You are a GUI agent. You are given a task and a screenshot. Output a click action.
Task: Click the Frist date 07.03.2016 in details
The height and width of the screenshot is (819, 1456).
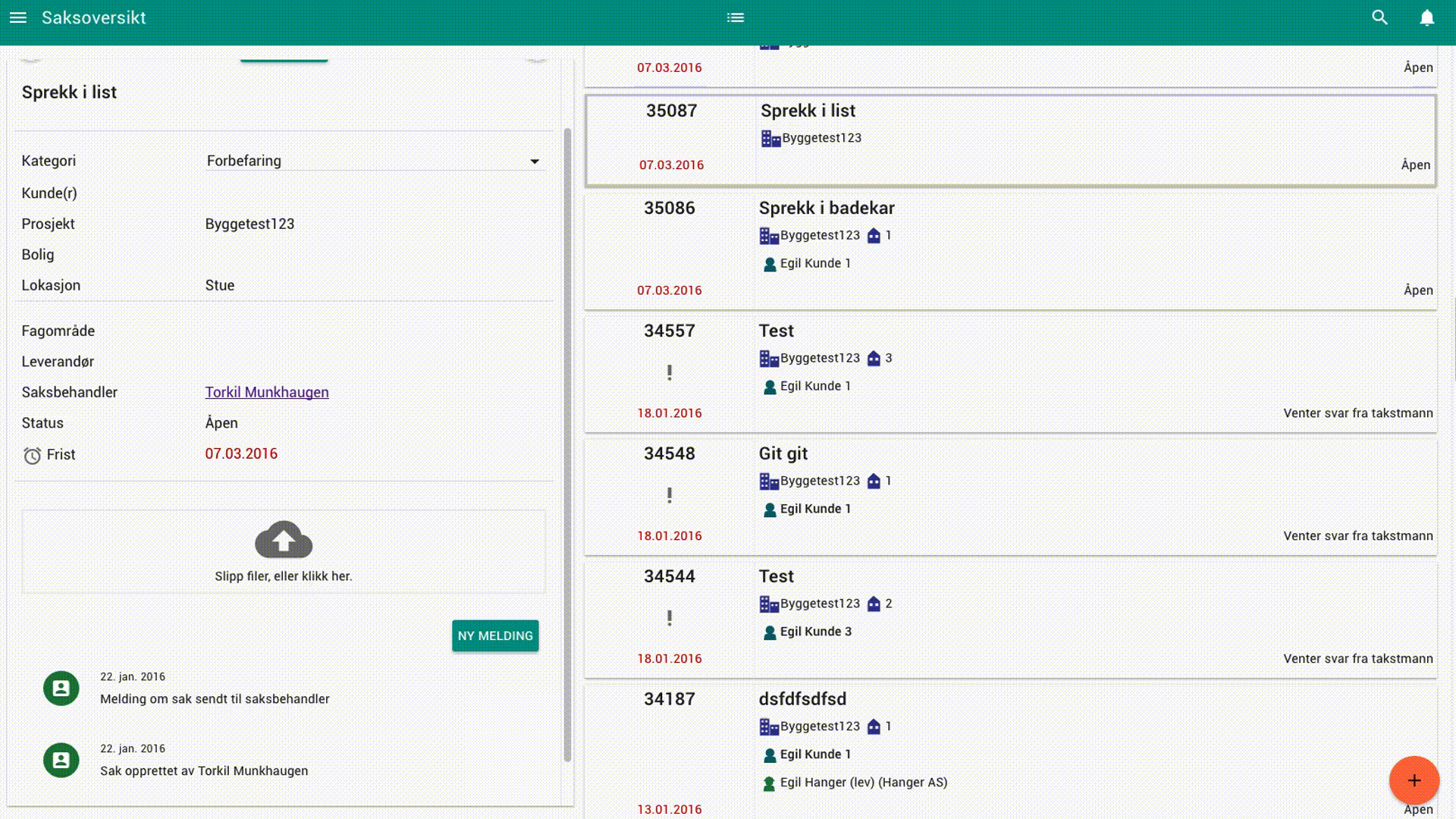241,453
